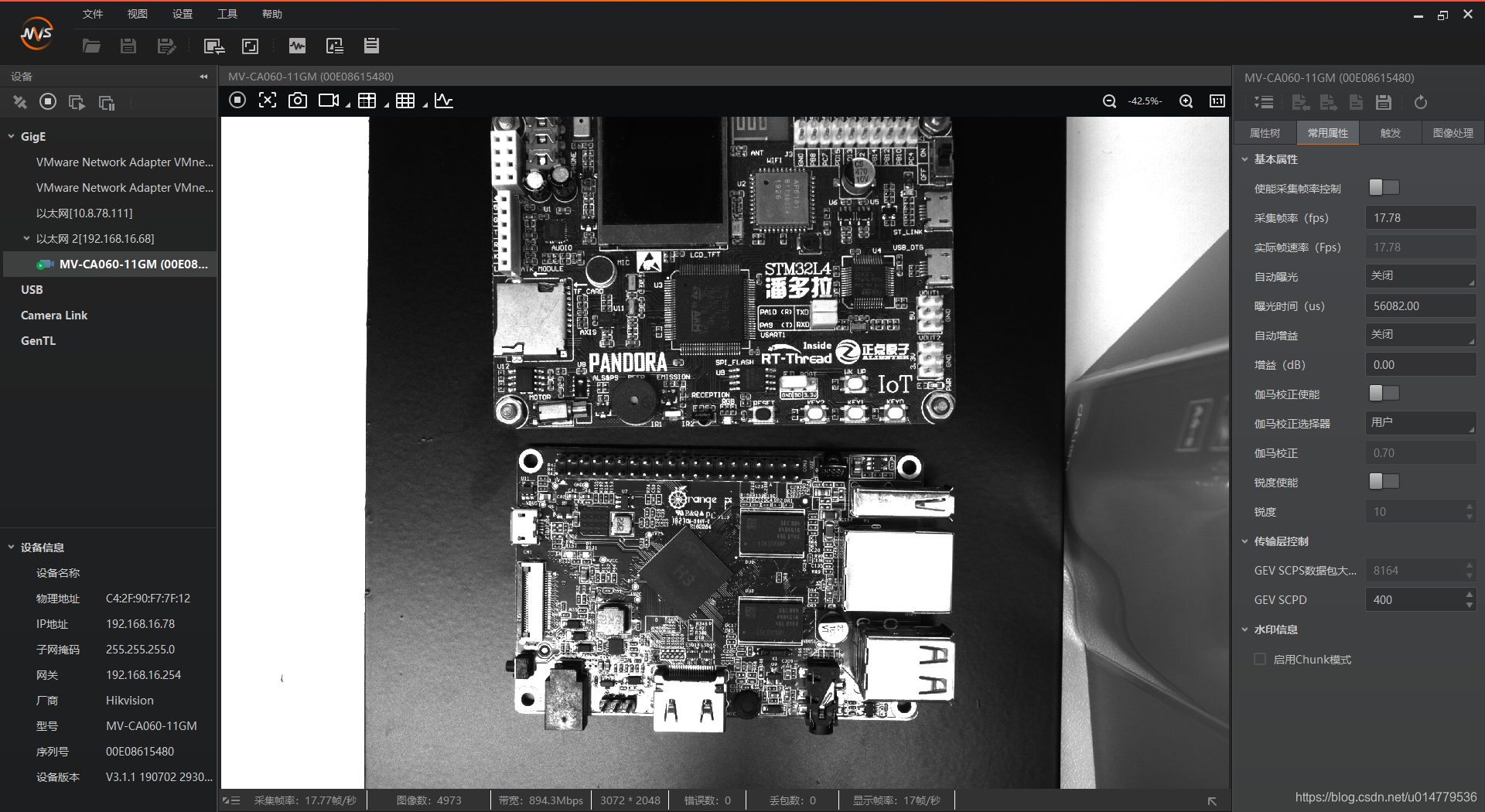Screen dimensions: 1485x812
Task: Open the gamma selector dropdown showing 用户
Action: [1421, 423]
